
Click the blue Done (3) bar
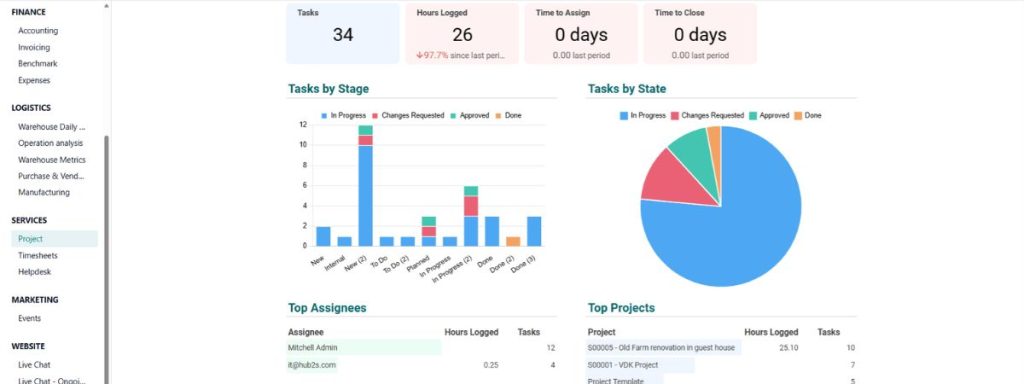pos(534,231)
